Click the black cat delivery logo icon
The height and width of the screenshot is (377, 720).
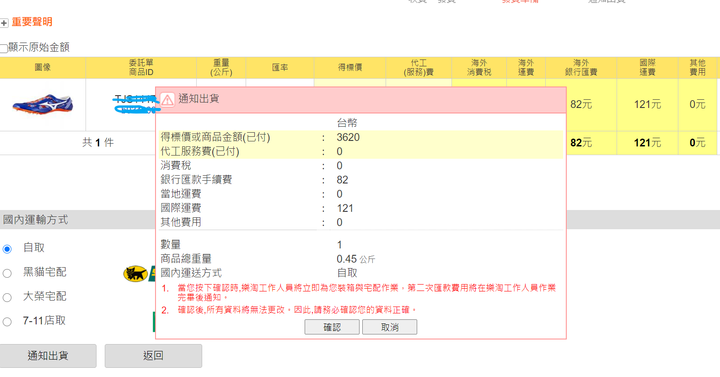click(x=135, y=274)
